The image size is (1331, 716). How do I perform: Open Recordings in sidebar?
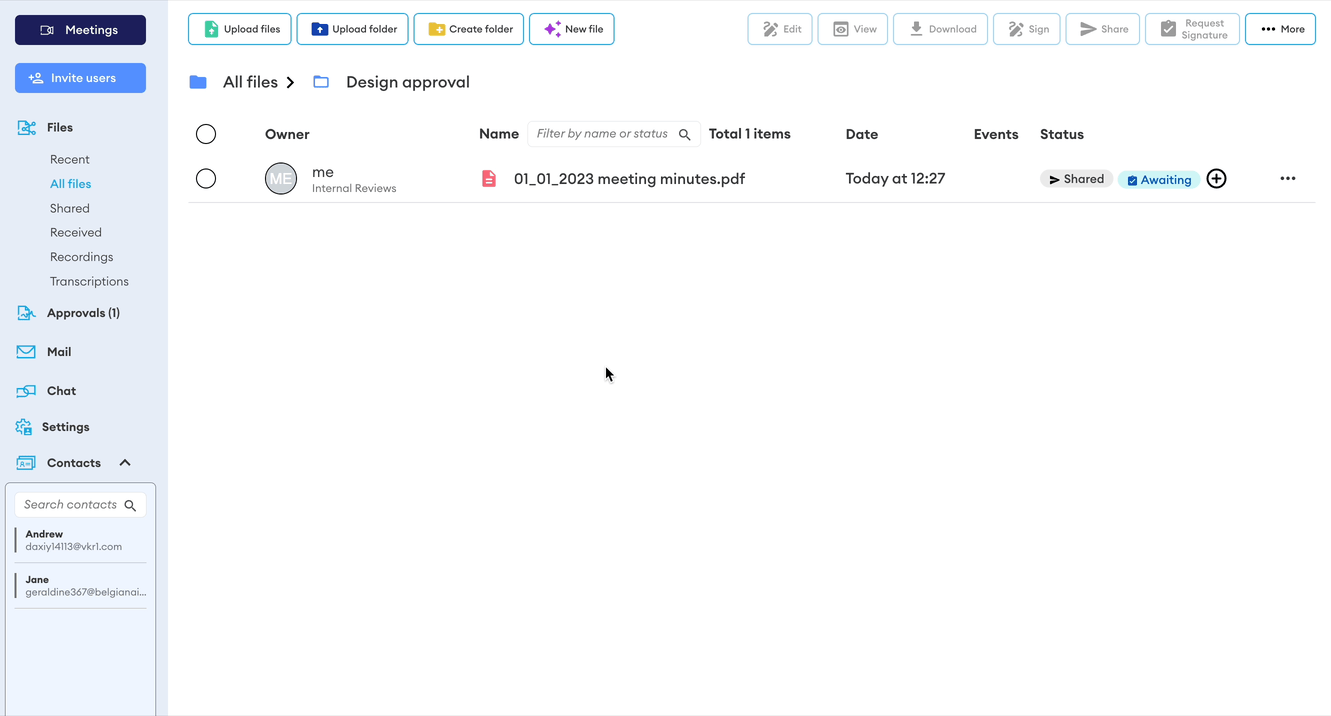click(81, 257)
